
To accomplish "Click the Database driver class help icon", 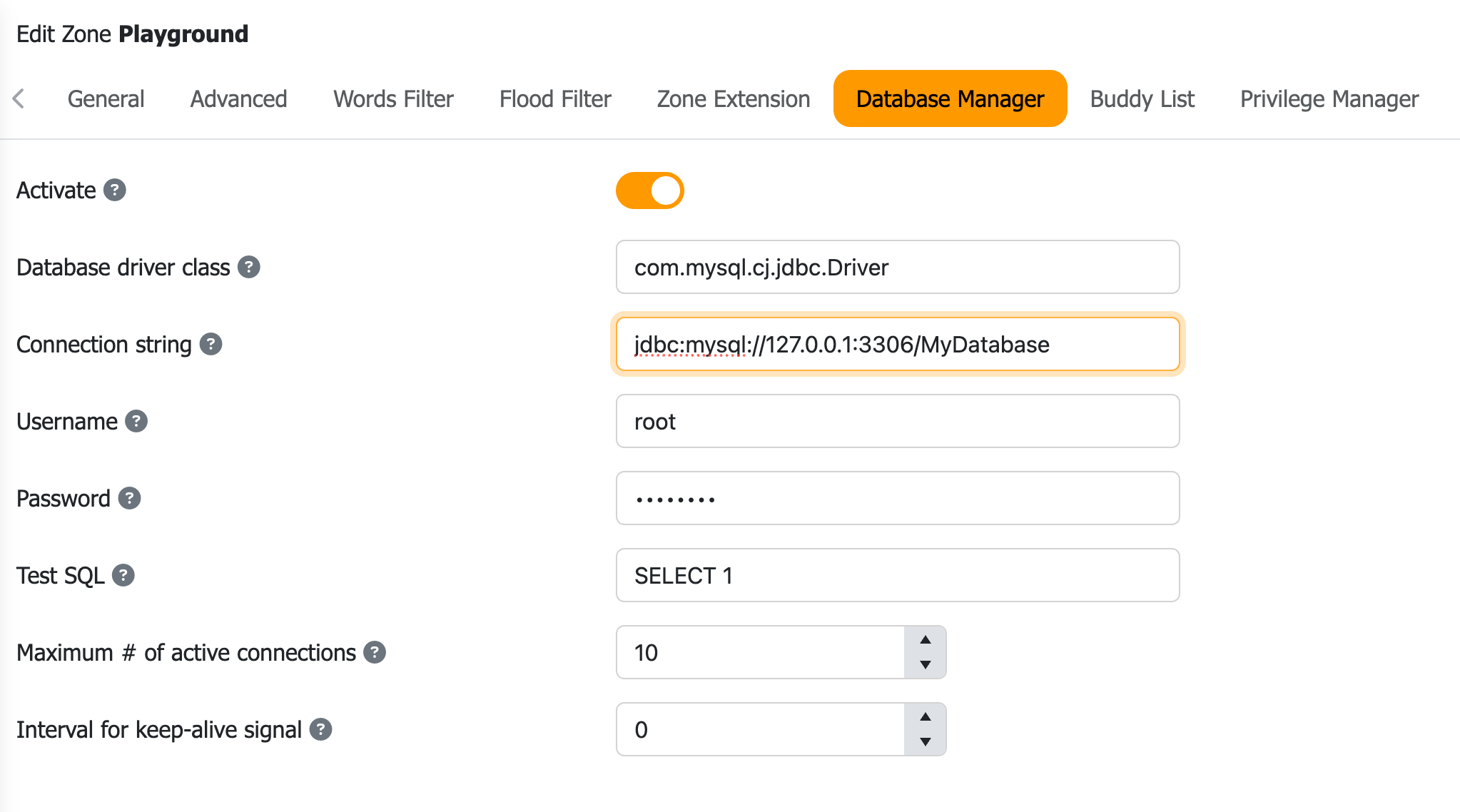I will [x=248, y=267].
